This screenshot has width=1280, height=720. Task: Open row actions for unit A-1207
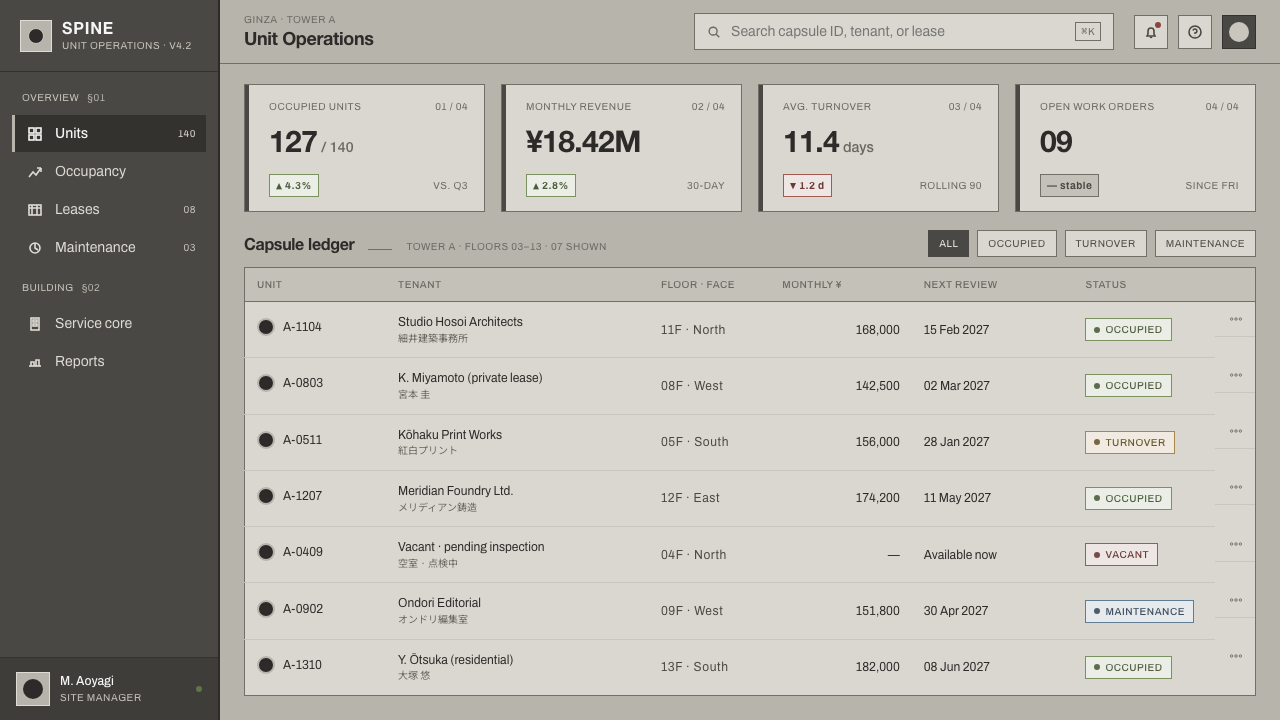1236,487
